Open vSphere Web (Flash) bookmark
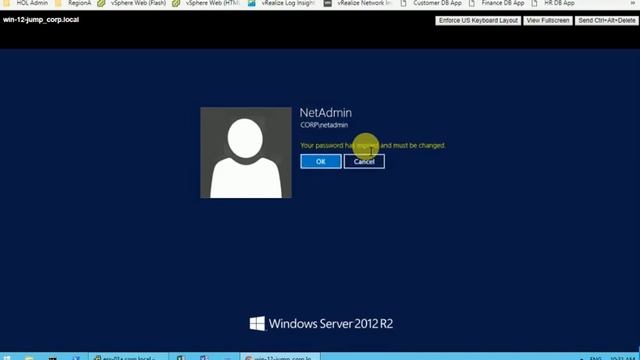Viewport: 640px width, 360px height. 132,3
